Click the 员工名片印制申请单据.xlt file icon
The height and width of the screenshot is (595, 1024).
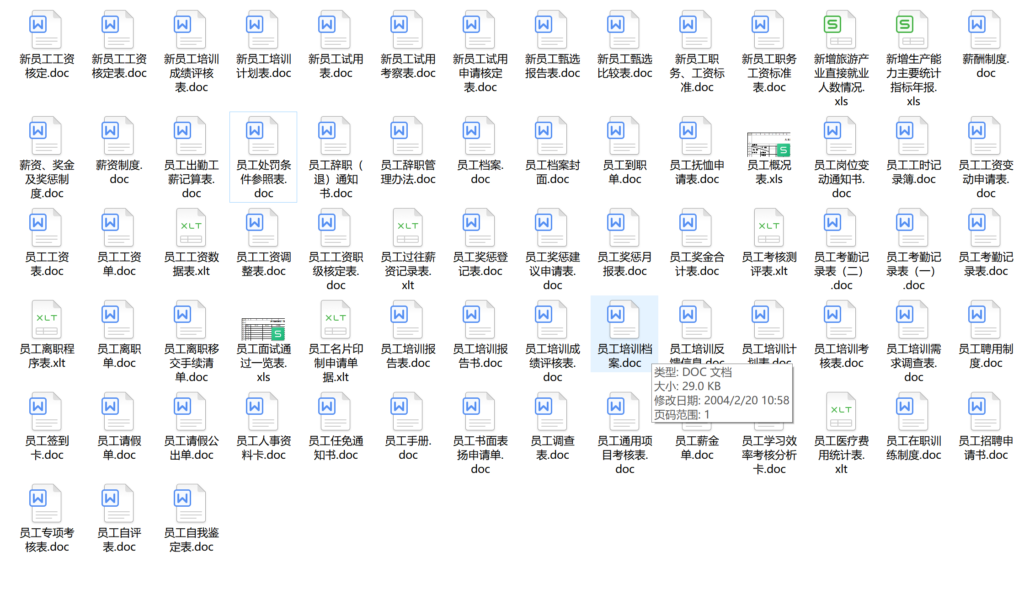point(336,321)
